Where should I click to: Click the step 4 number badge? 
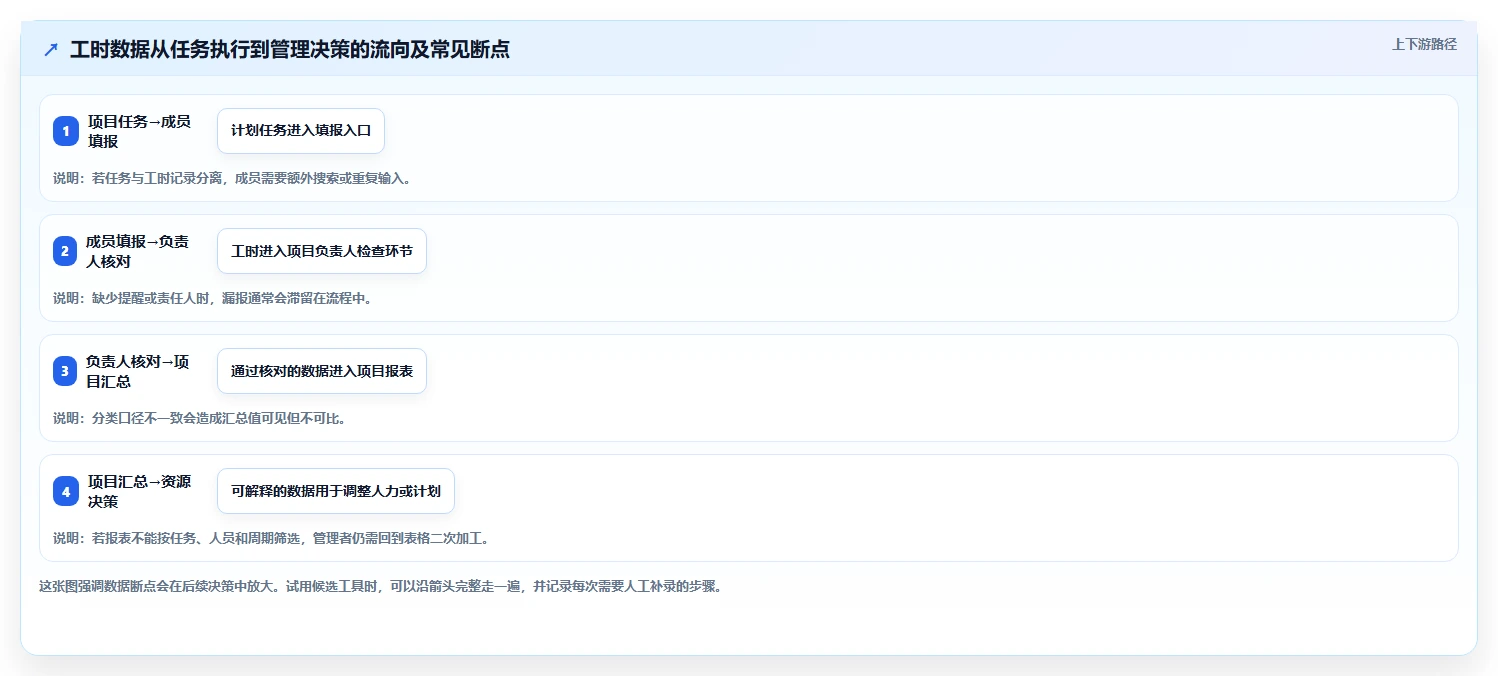(x=66, y=491)
